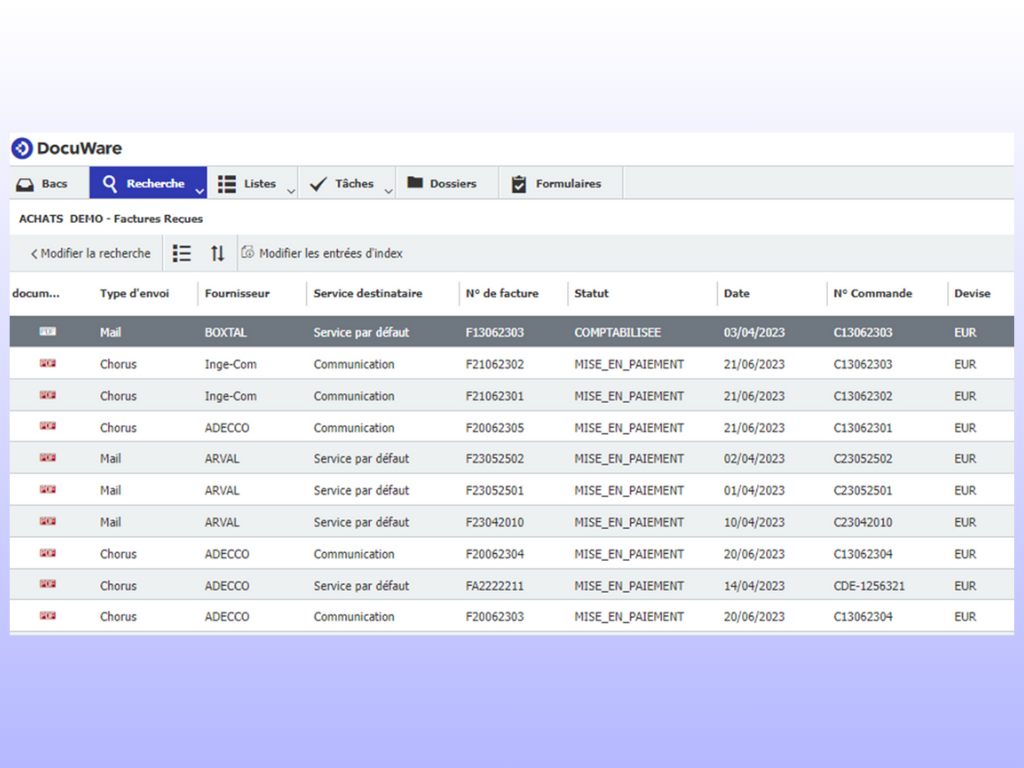The height and width of the screenshot is (768, 1024).
Task: Select the date 10/04/2023
Action: (754, 522)
